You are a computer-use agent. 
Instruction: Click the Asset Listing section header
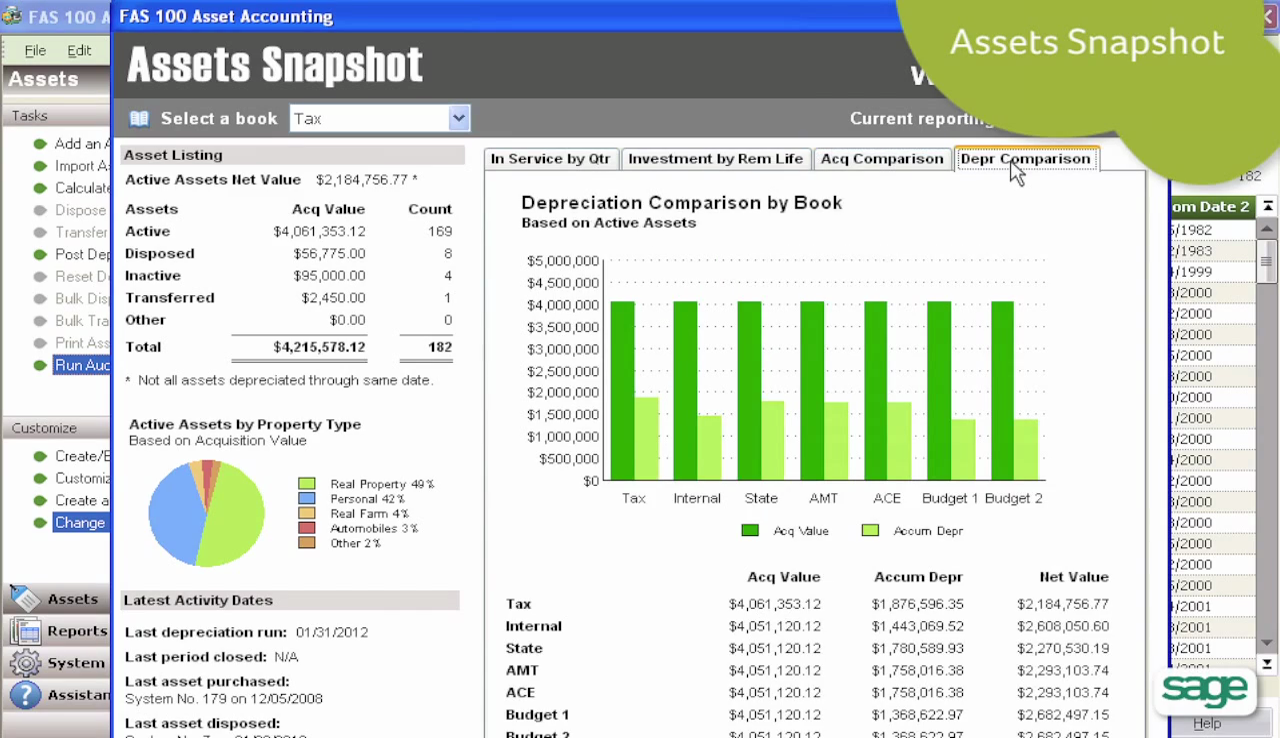tap(293, 155)
